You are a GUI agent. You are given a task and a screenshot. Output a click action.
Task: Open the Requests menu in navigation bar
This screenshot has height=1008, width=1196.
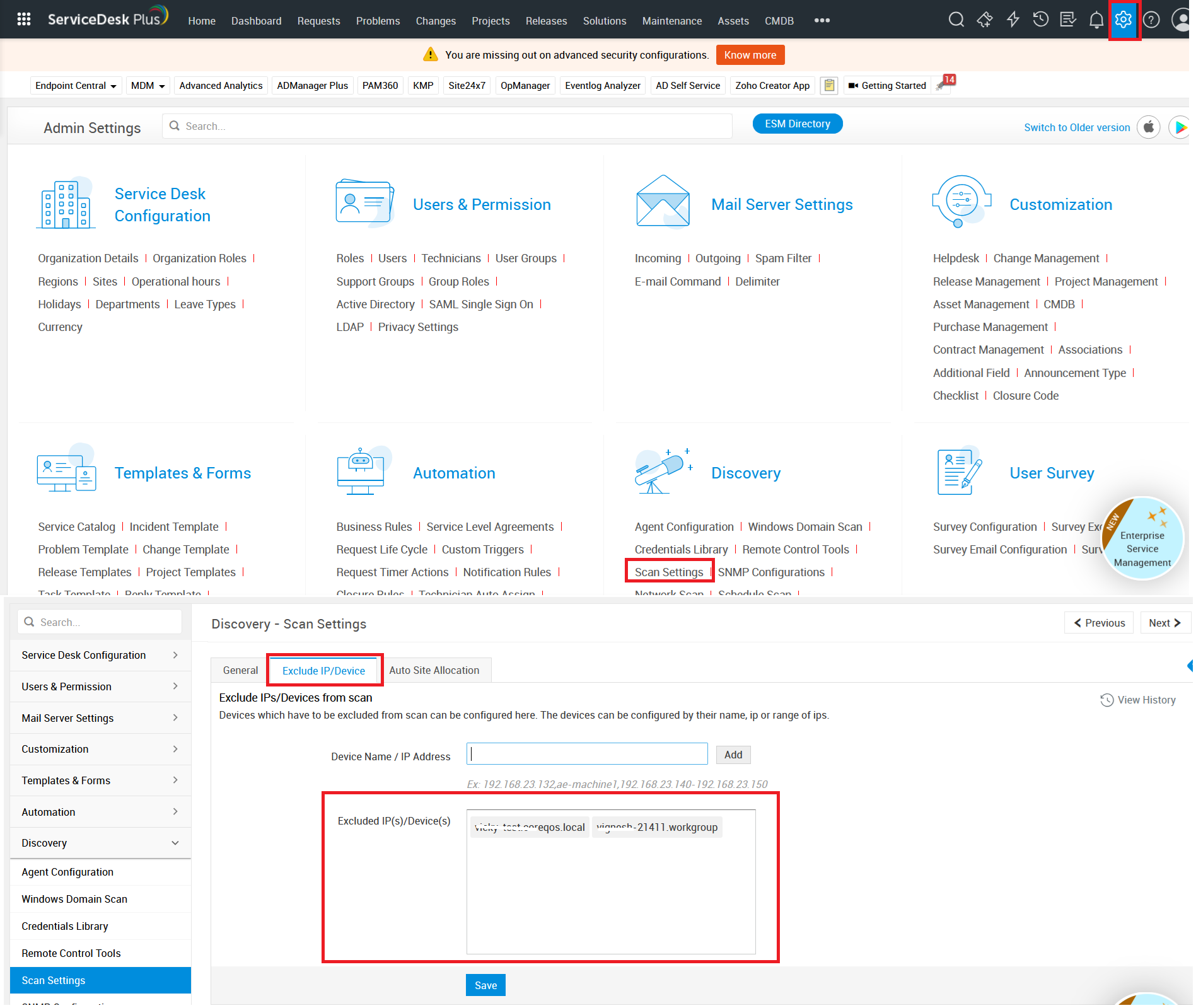click(318, 21)
